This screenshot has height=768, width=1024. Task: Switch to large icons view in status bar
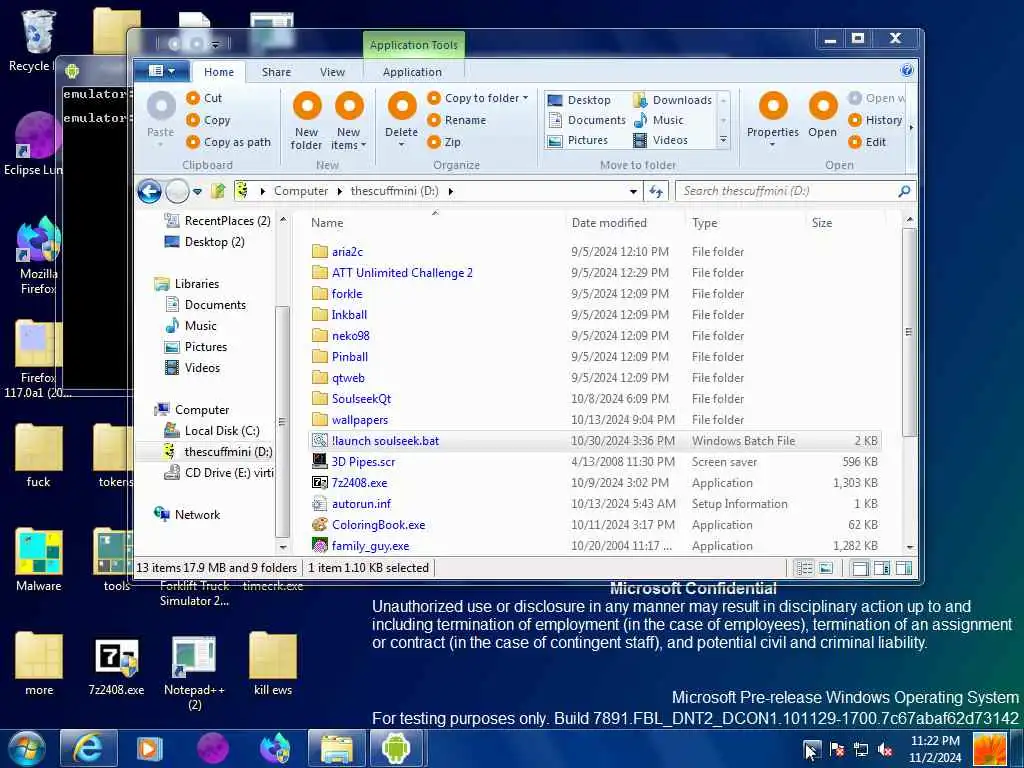point(826,568)
